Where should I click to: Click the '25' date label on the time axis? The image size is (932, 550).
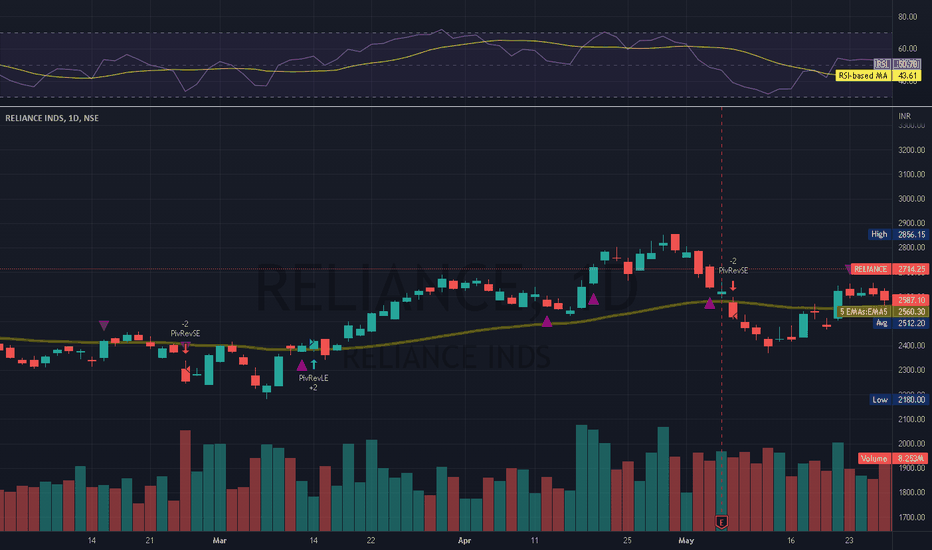point(627,540)
